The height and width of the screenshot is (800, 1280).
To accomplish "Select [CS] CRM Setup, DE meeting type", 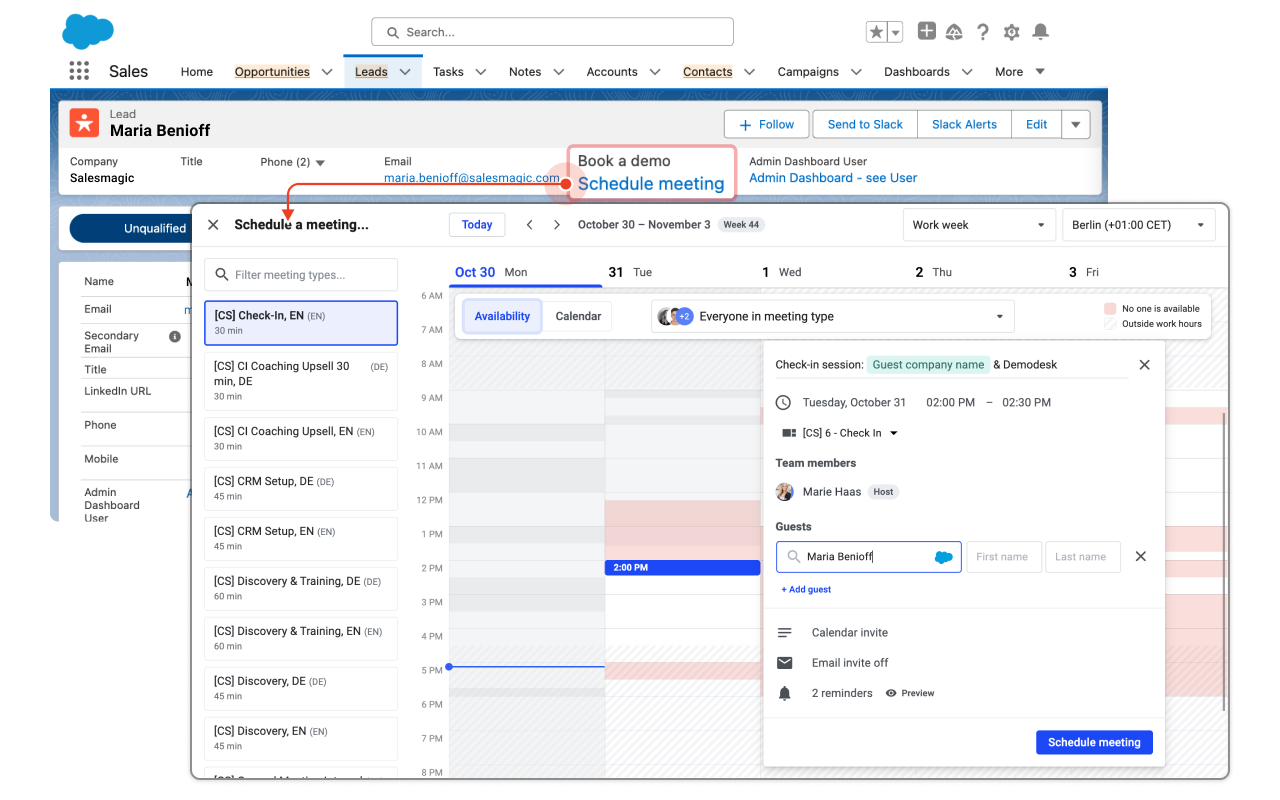I will [301, 488].
